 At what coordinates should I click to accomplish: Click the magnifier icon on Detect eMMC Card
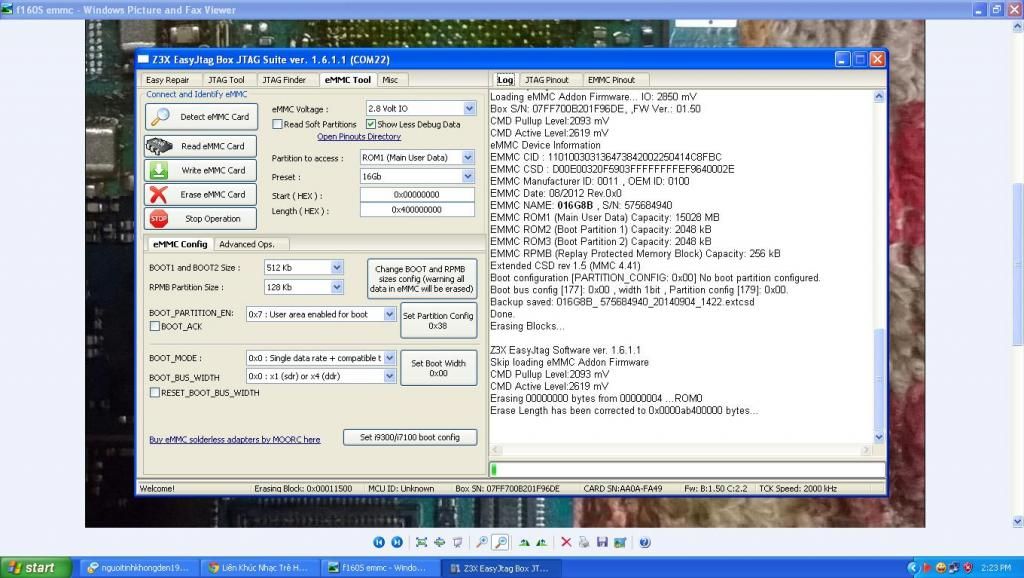(159, 117)
